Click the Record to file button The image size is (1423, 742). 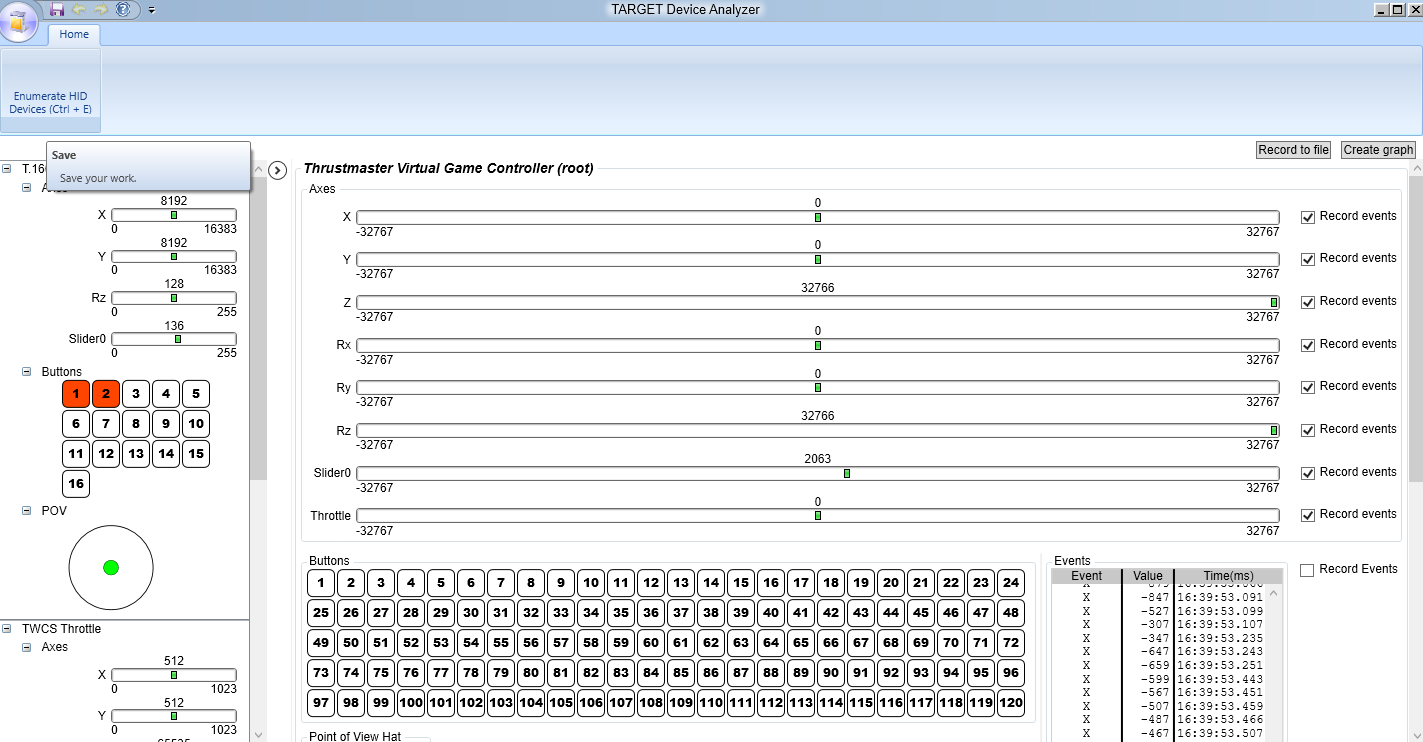coord(1293,150)
